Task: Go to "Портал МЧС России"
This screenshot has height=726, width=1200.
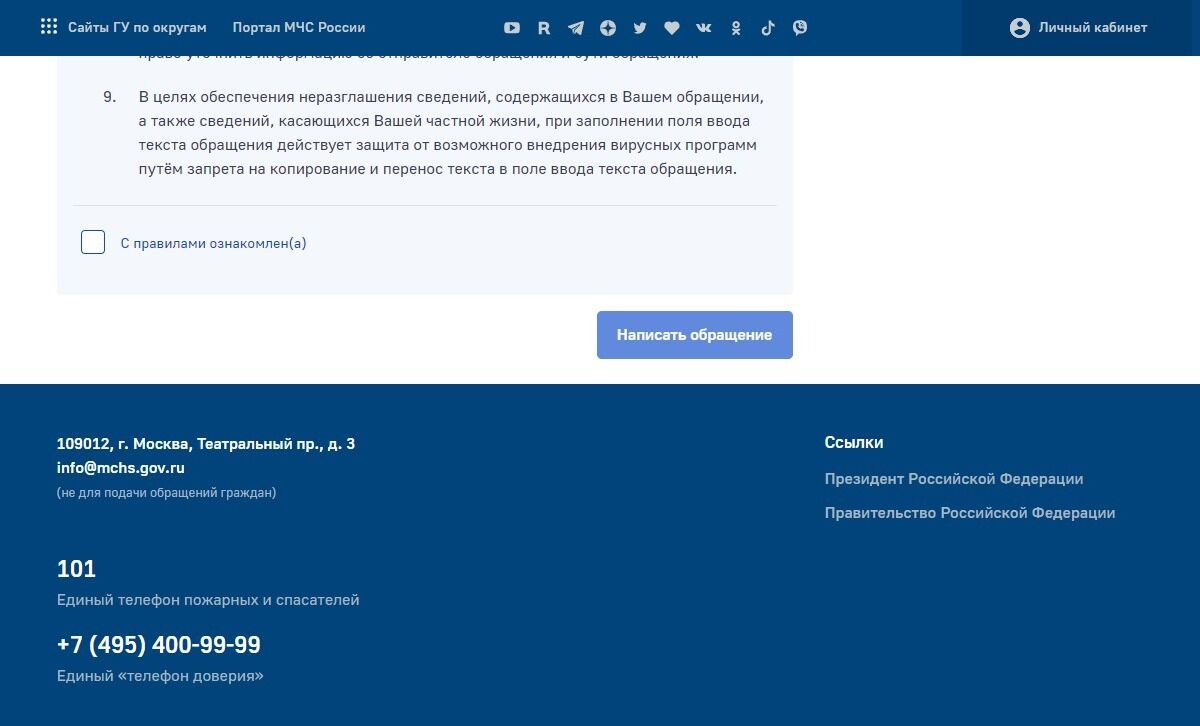Action: 299,28
